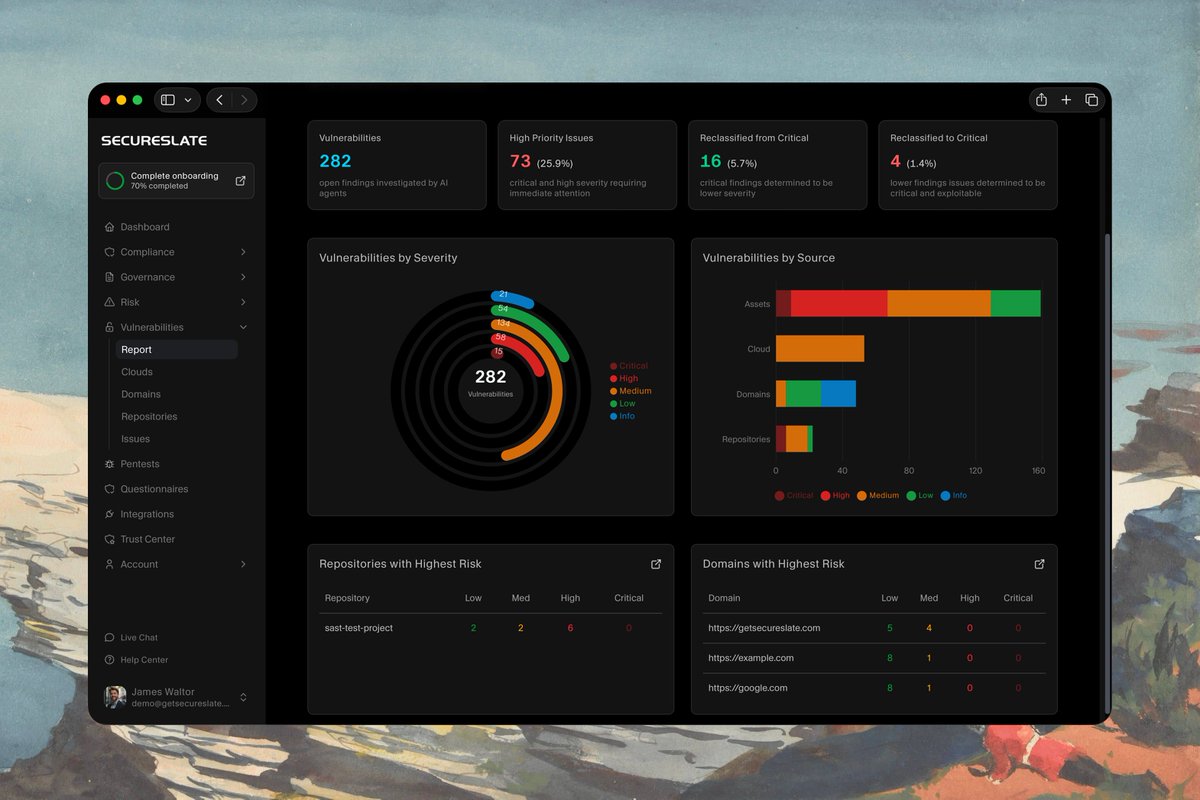This screenshot has height=800, width=1200.
Task: Click the Integrations plug icon
Action: coord(110,514)
